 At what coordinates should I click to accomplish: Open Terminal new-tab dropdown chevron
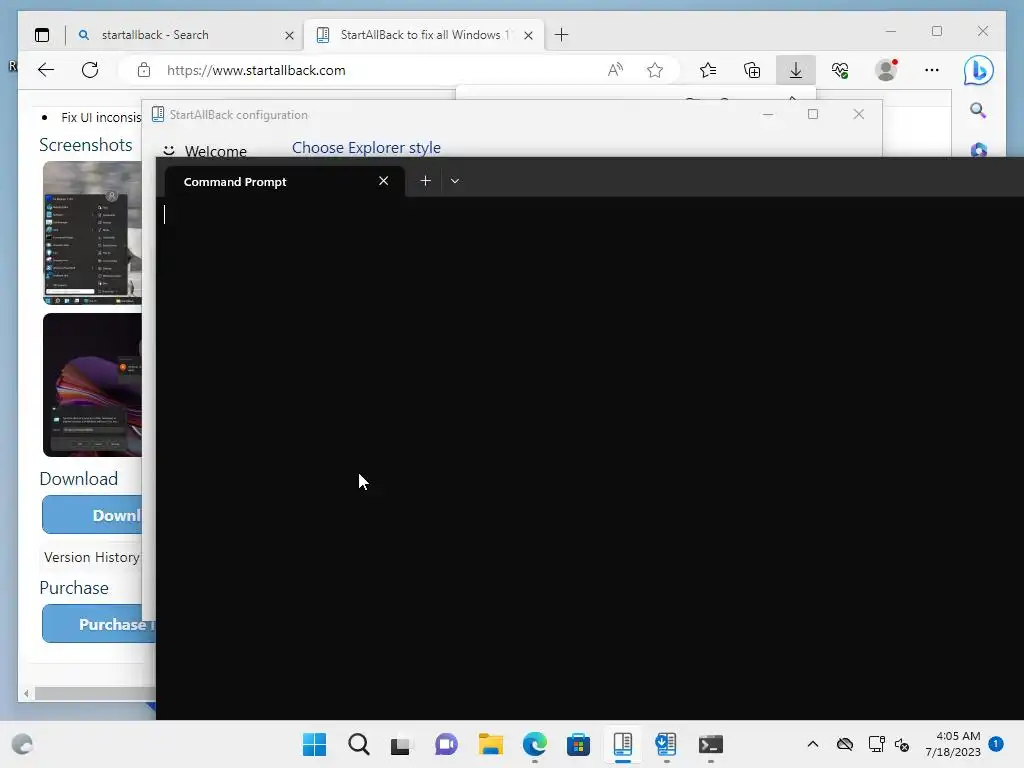tap(455, 181)
